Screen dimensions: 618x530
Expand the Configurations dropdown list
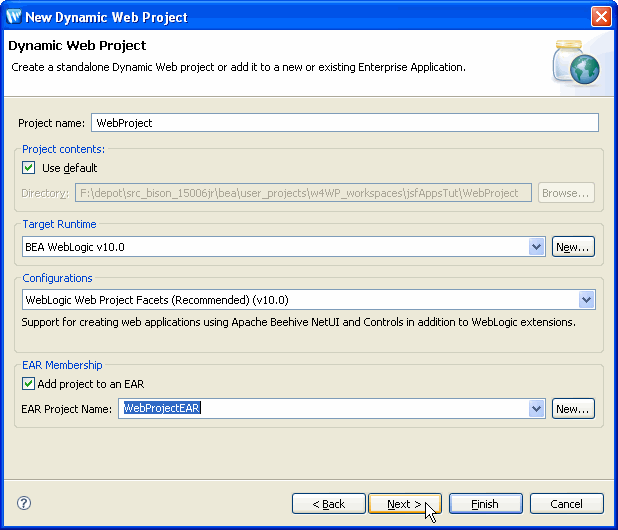tap(586, 300)
